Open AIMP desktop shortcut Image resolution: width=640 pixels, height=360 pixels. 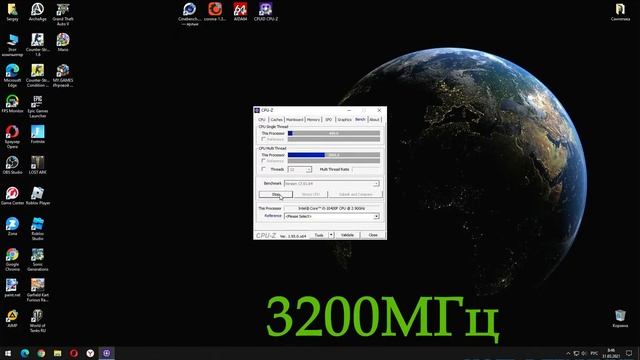coord(12,318)
